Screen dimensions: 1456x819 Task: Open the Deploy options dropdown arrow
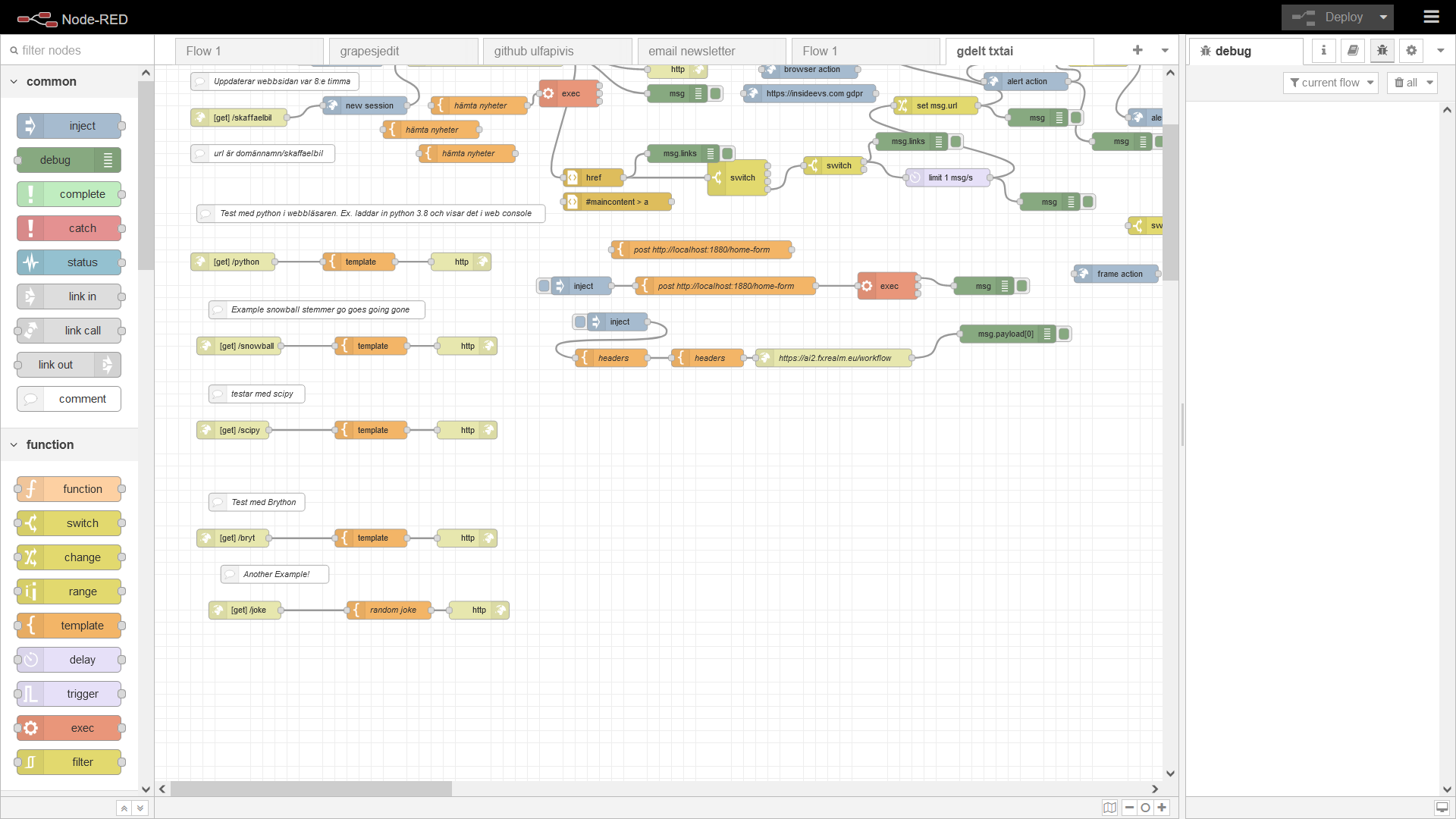tap(1383, 17)
